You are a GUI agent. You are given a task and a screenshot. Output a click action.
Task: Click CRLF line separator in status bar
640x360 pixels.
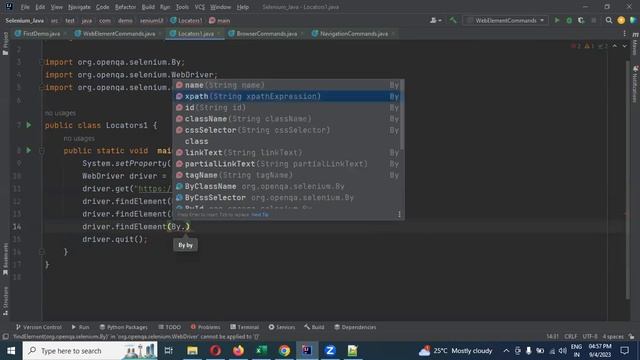tap(571, 337)
